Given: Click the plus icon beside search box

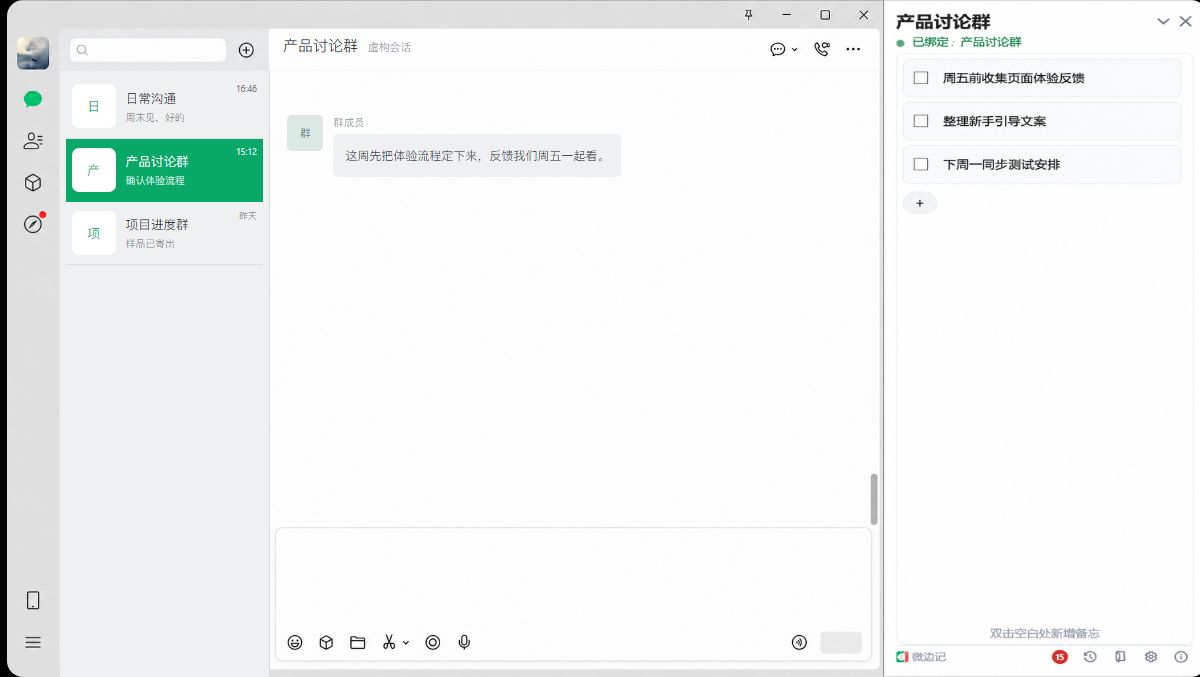Looking at the screenshot, I should click(x=246, y=50).
